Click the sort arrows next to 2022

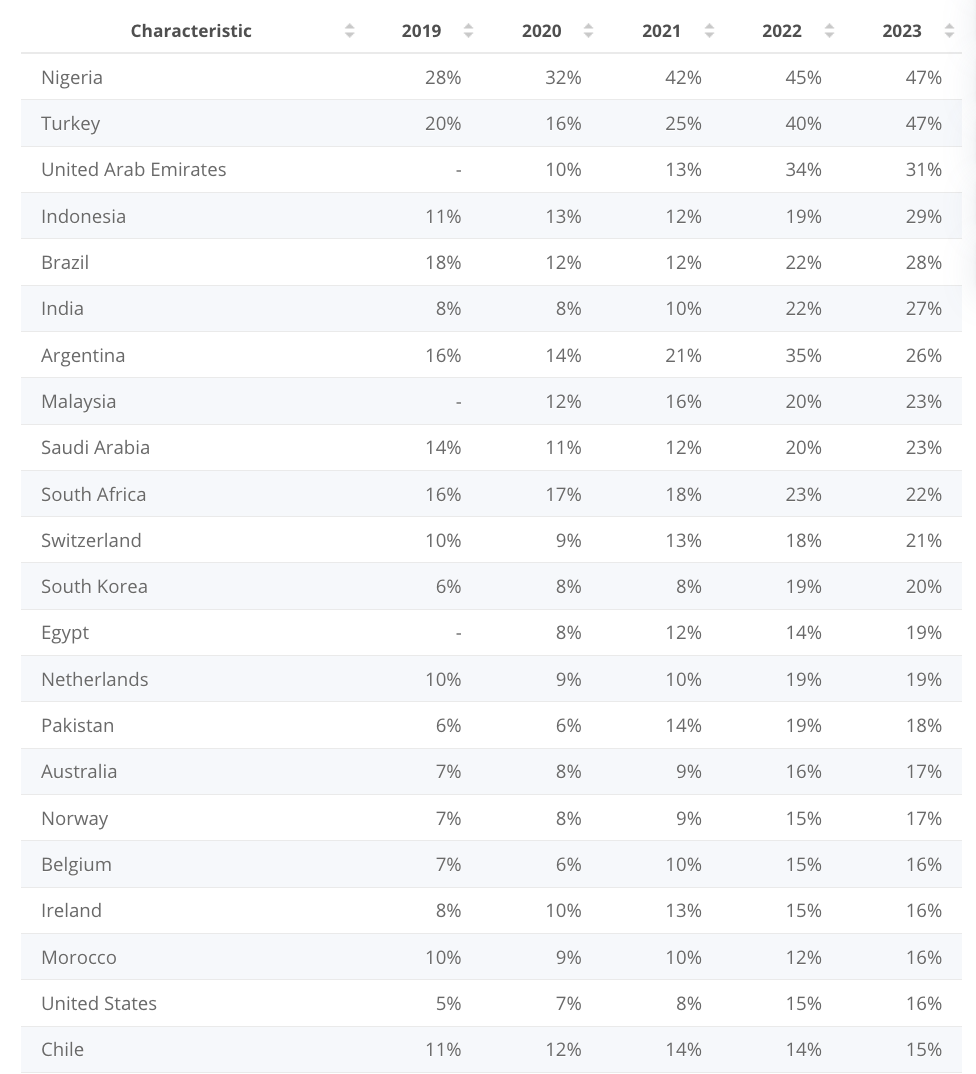click(x=829, y=31)
